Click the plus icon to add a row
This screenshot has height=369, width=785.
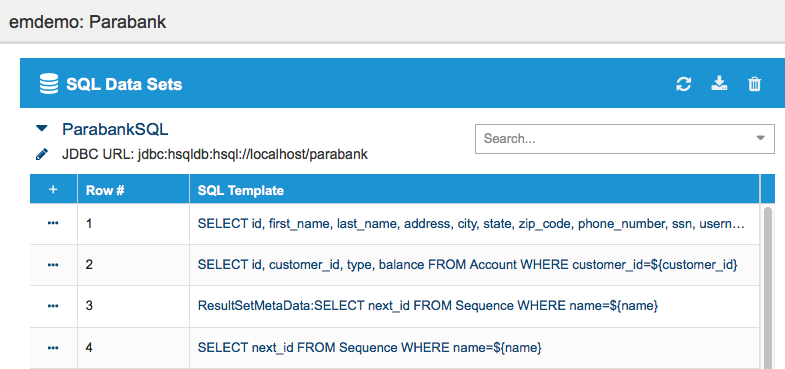click(53, 190)
